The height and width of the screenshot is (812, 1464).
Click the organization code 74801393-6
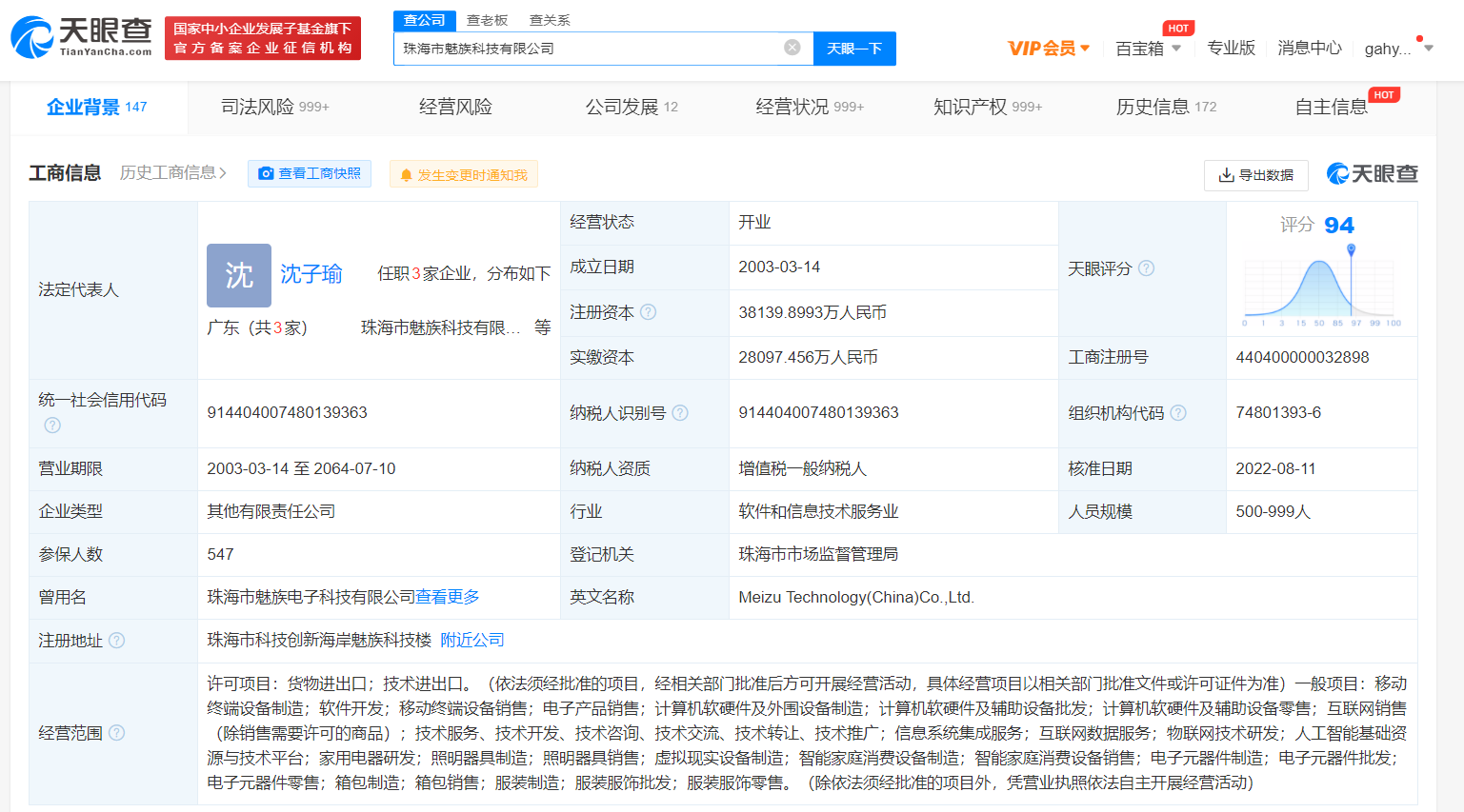pyautogui.click(x=1278, y=412)
